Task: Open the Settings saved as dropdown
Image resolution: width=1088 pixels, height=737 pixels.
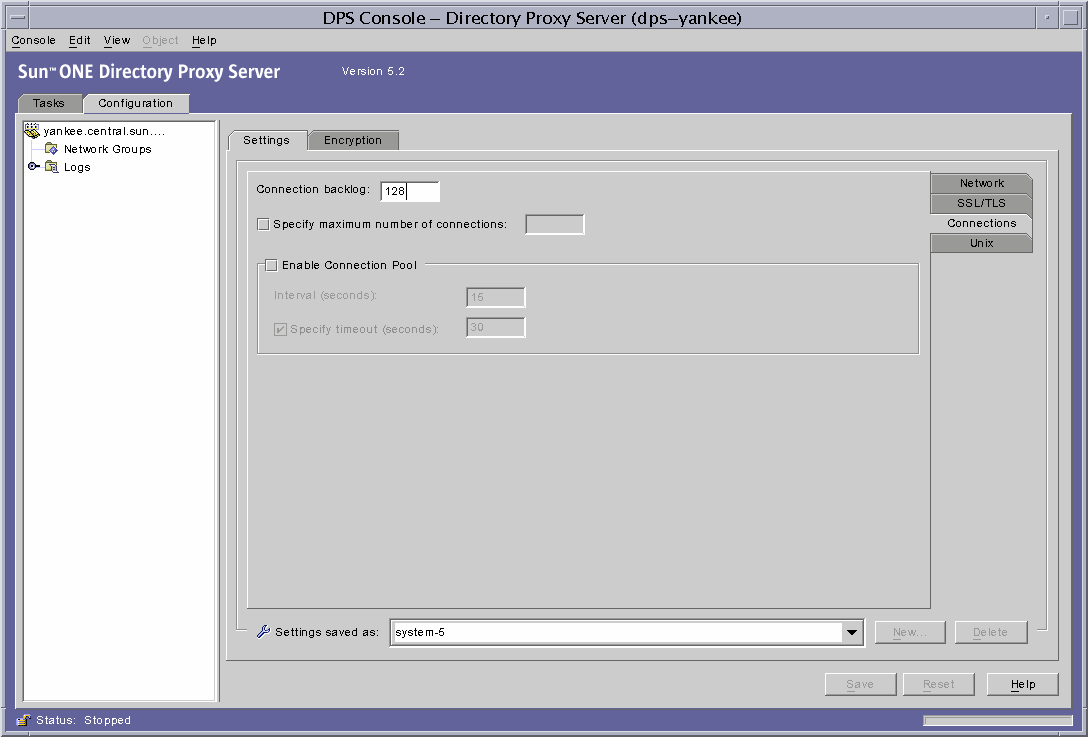Action: pos(851,631)
